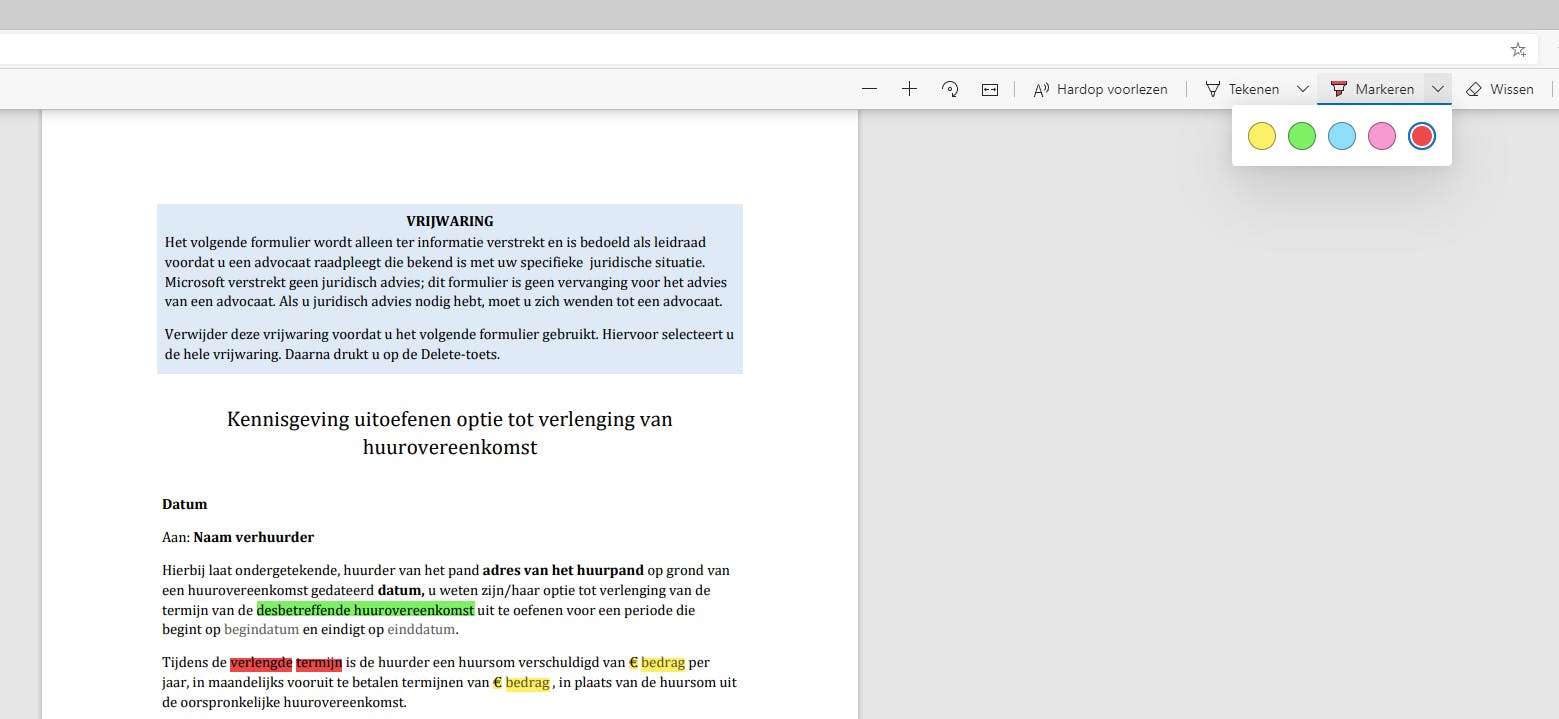
Task: Click the Wissen eraser icon
Action: 1473,88
